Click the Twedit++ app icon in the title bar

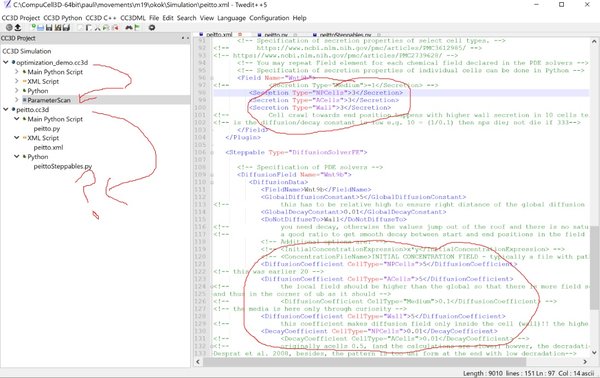point(7,5)
